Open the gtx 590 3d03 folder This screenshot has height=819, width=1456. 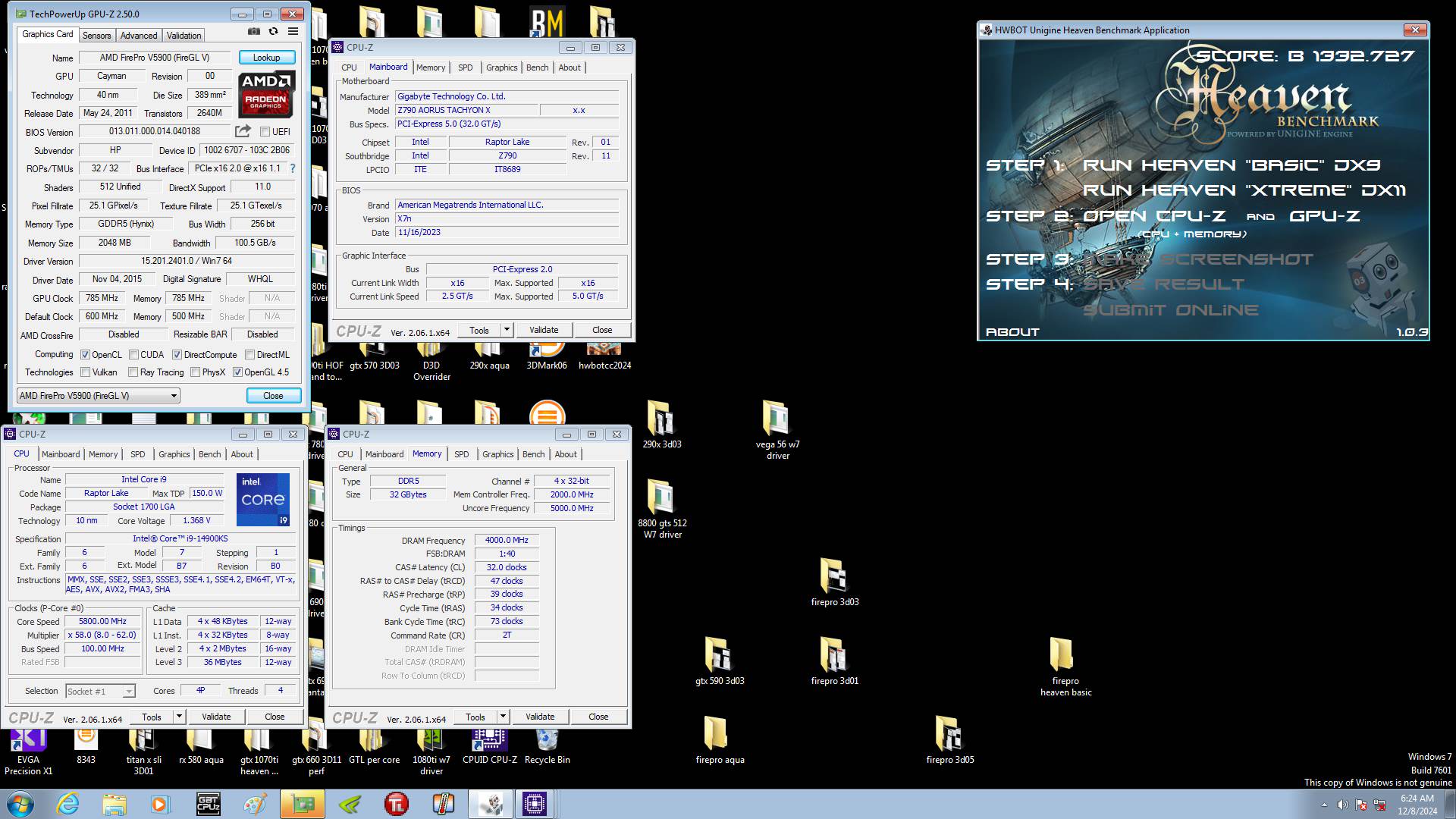tap(719, 661)
